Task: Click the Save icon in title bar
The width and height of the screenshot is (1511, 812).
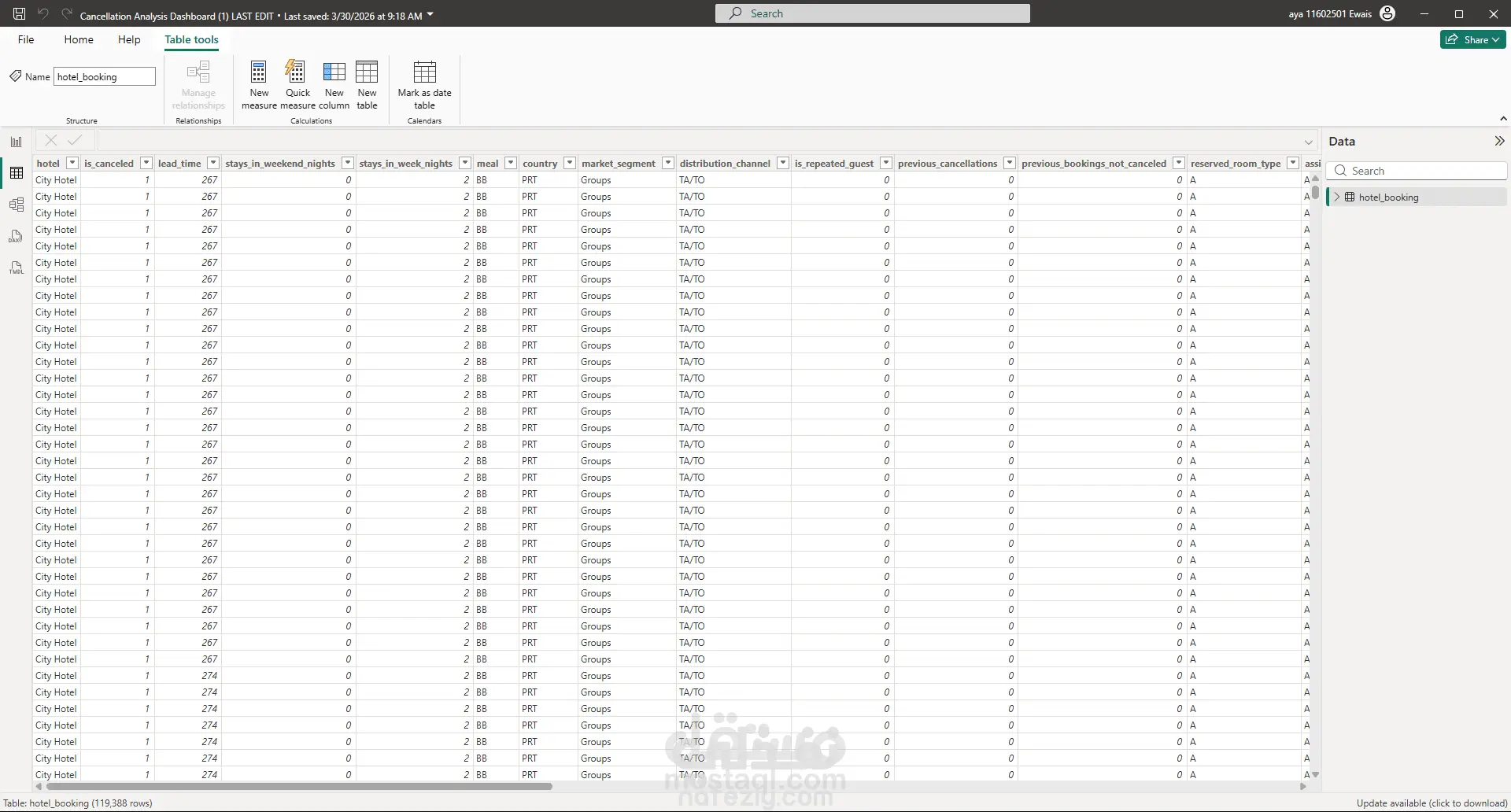Action: (20, 14)
